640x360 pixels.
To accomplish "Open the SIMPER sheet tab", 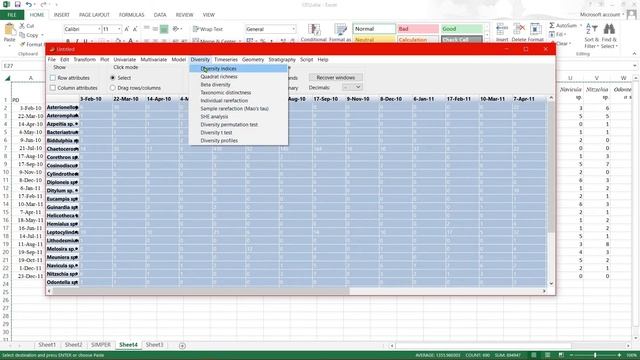I will [100, 345].
